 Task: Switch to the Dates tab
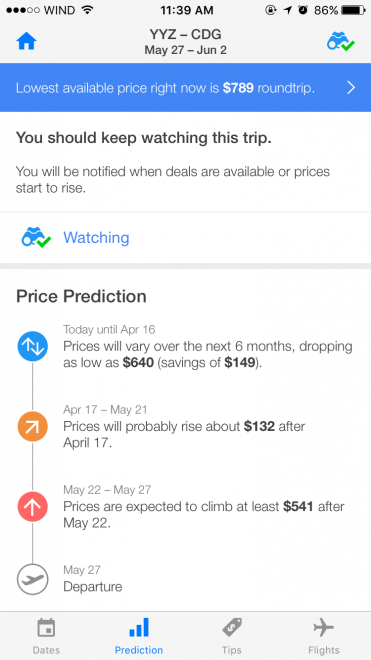(x=46, y=636)
